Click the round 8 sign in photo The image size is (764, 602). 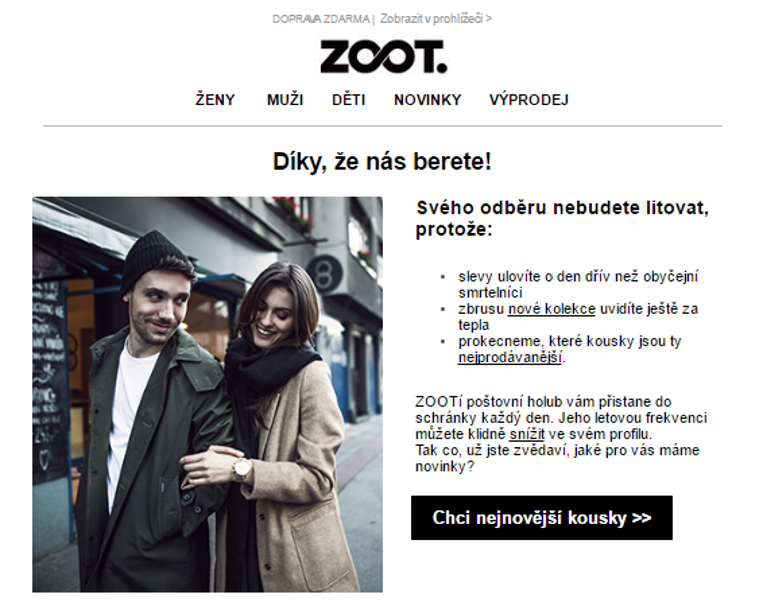click(325, 274)
